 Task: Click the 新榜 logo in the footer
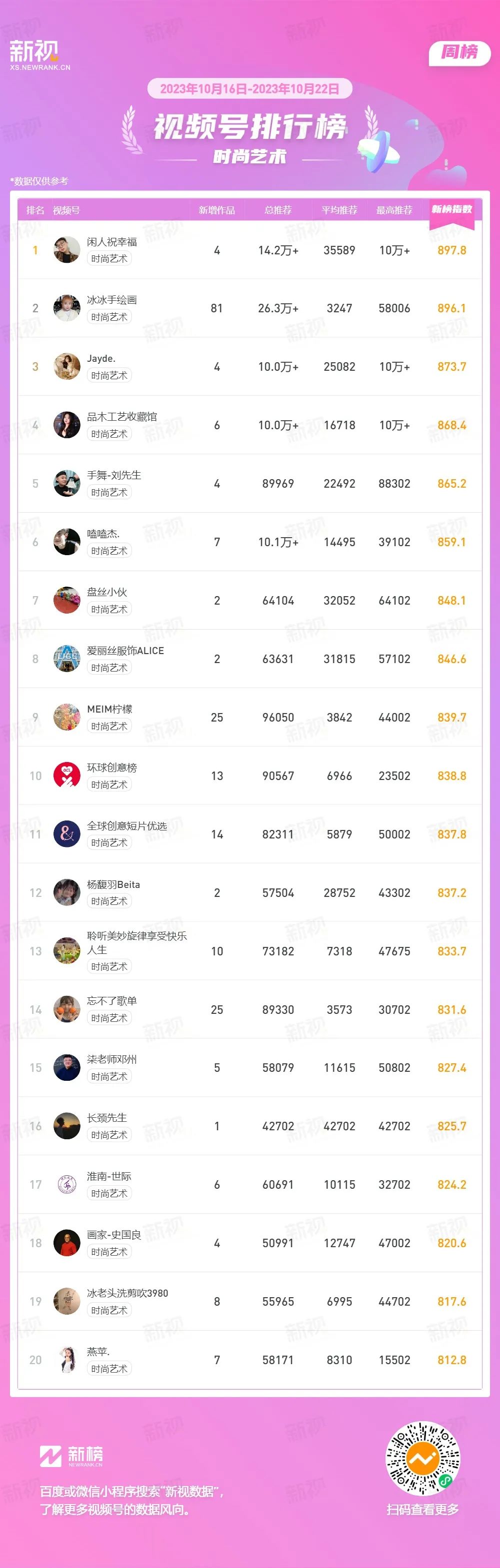(71, 1456)
